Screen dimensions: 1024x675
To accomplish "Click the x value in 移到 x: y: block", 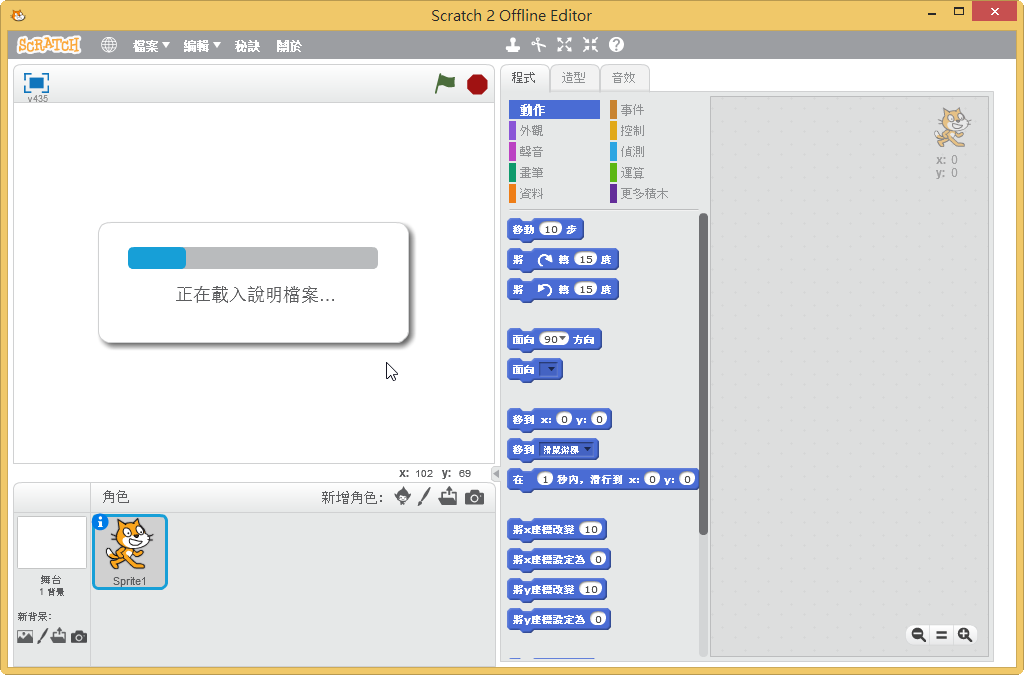I will [x=564, y=419].
